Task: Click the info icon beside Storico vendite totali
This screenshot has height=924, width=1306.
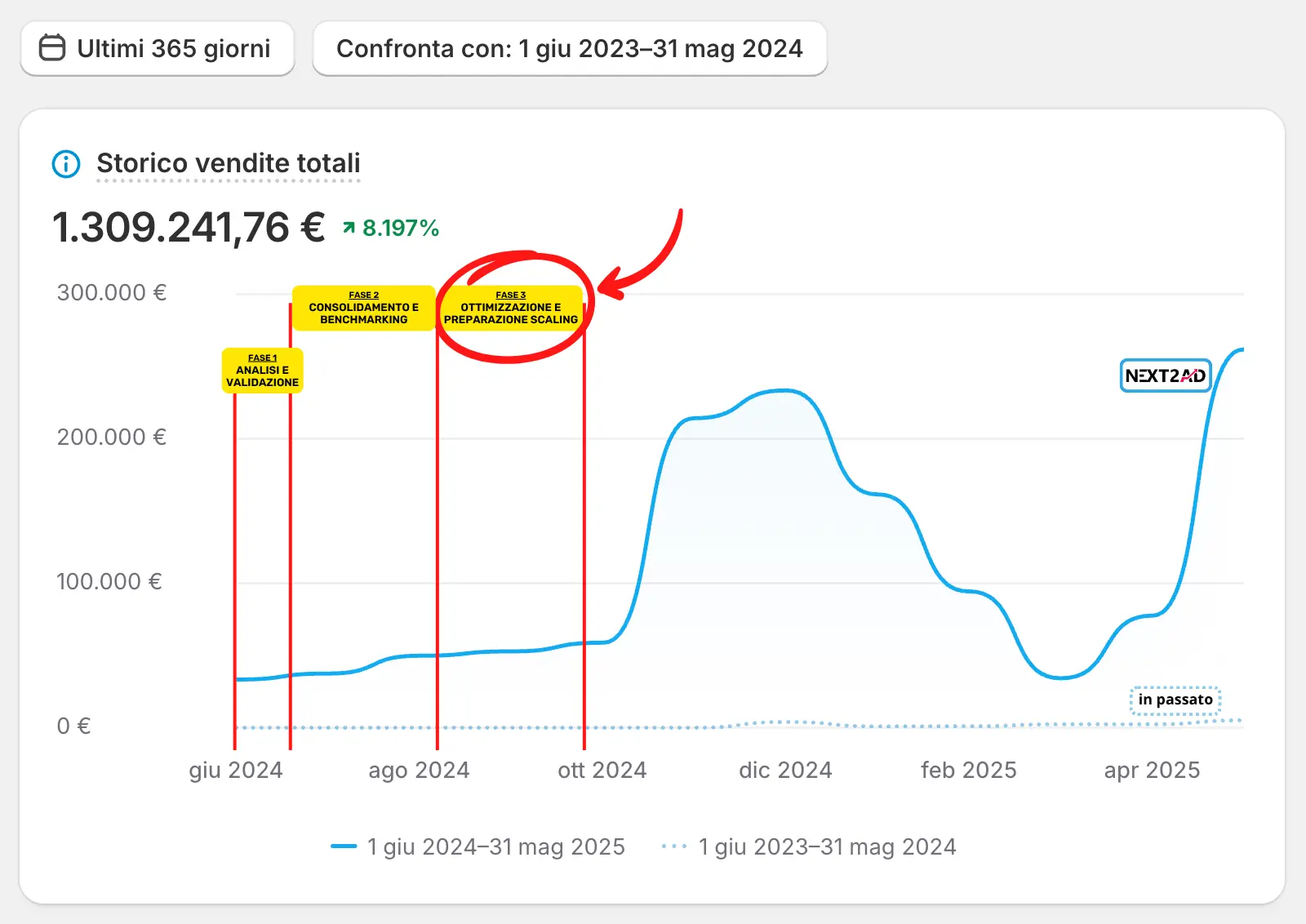Action: click(x=66, y=164)
